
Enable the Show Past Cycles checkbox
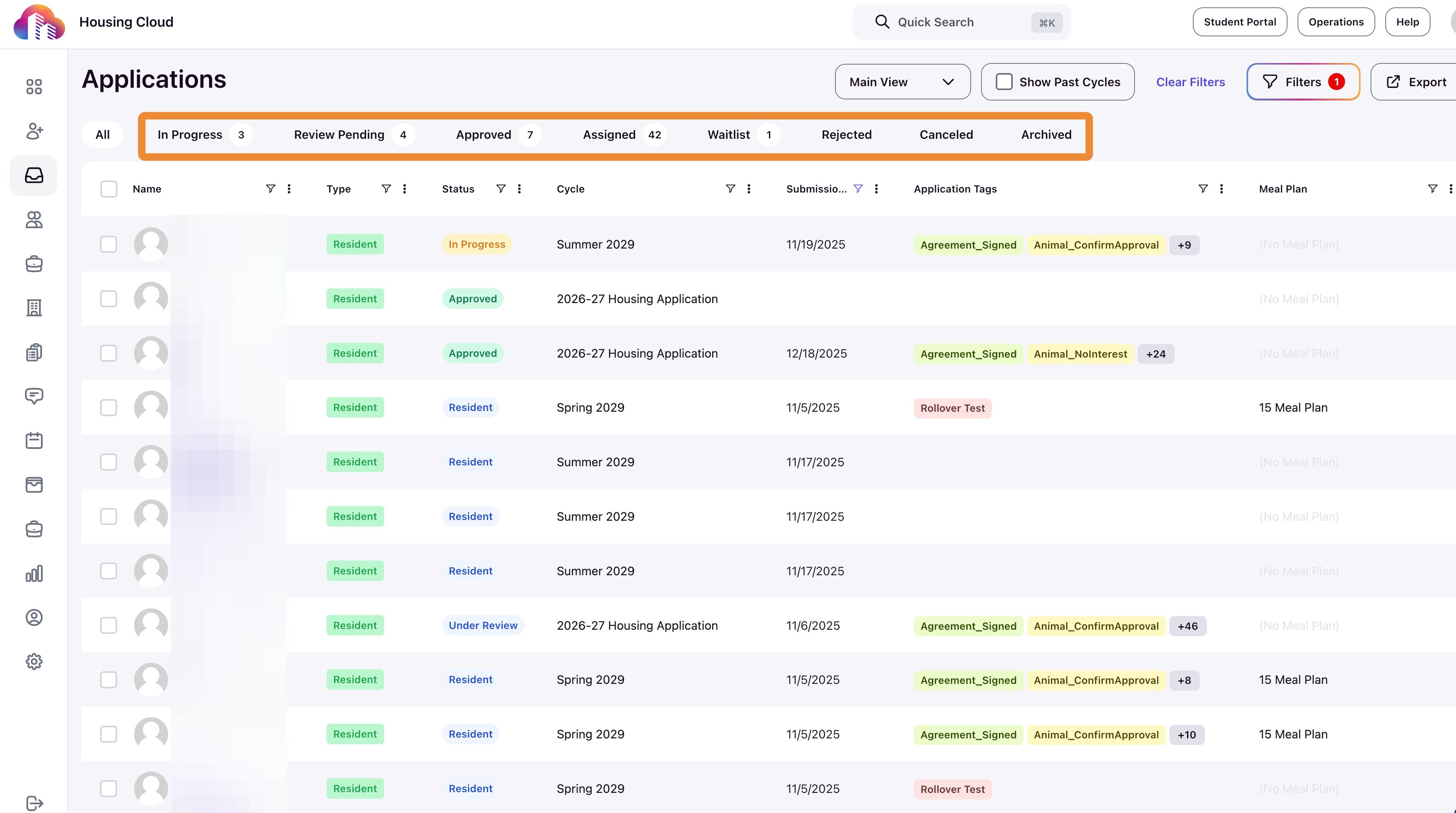(x=1004, y=82)
